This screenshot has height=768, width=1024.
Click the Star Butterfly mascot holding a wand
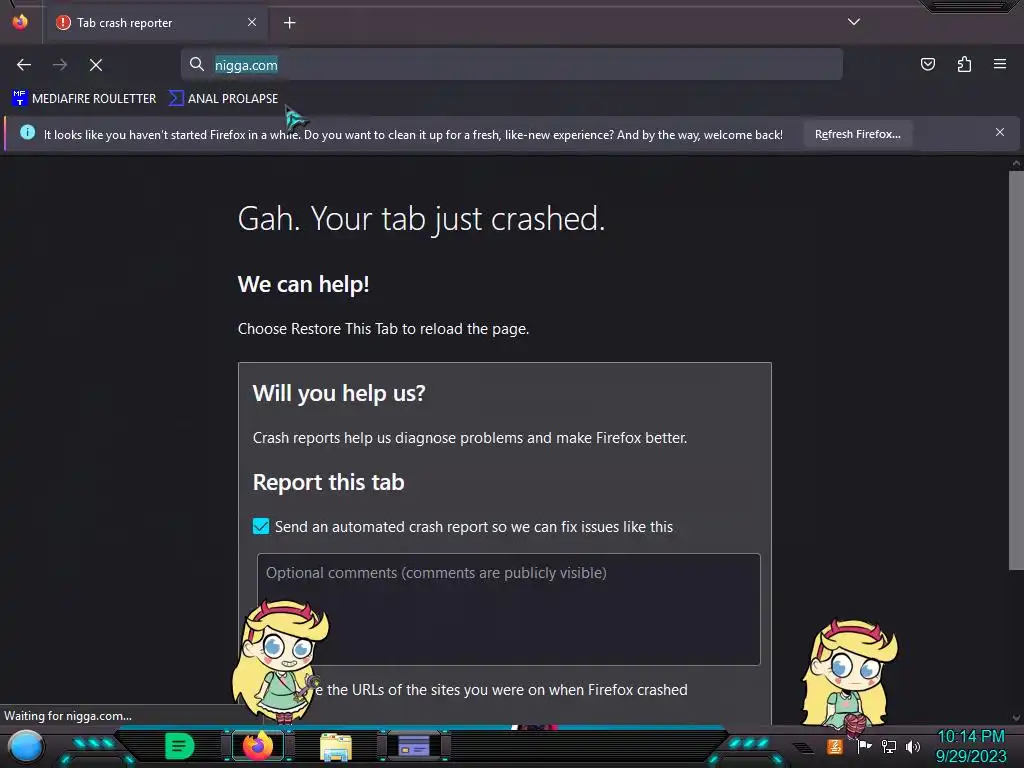pyautogui.click(x=280, y=661)
